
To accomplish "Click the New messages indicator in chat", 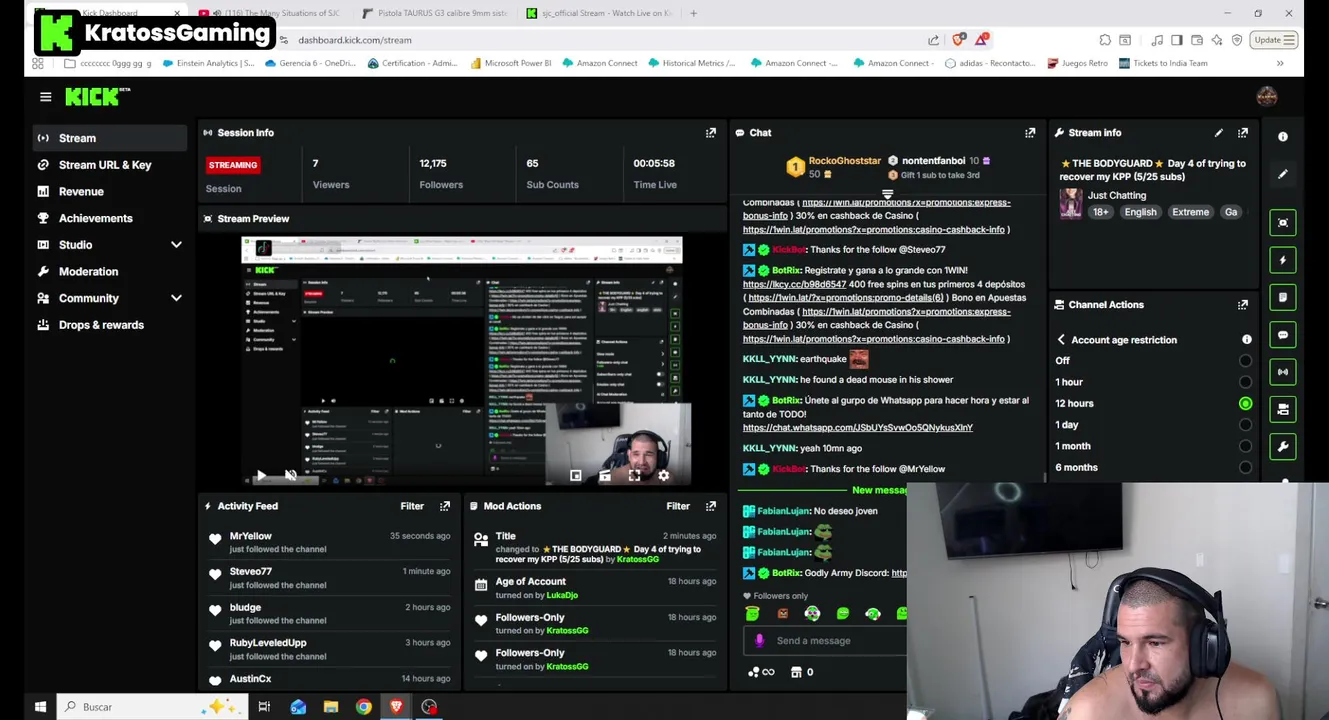I will pos(879,490).
